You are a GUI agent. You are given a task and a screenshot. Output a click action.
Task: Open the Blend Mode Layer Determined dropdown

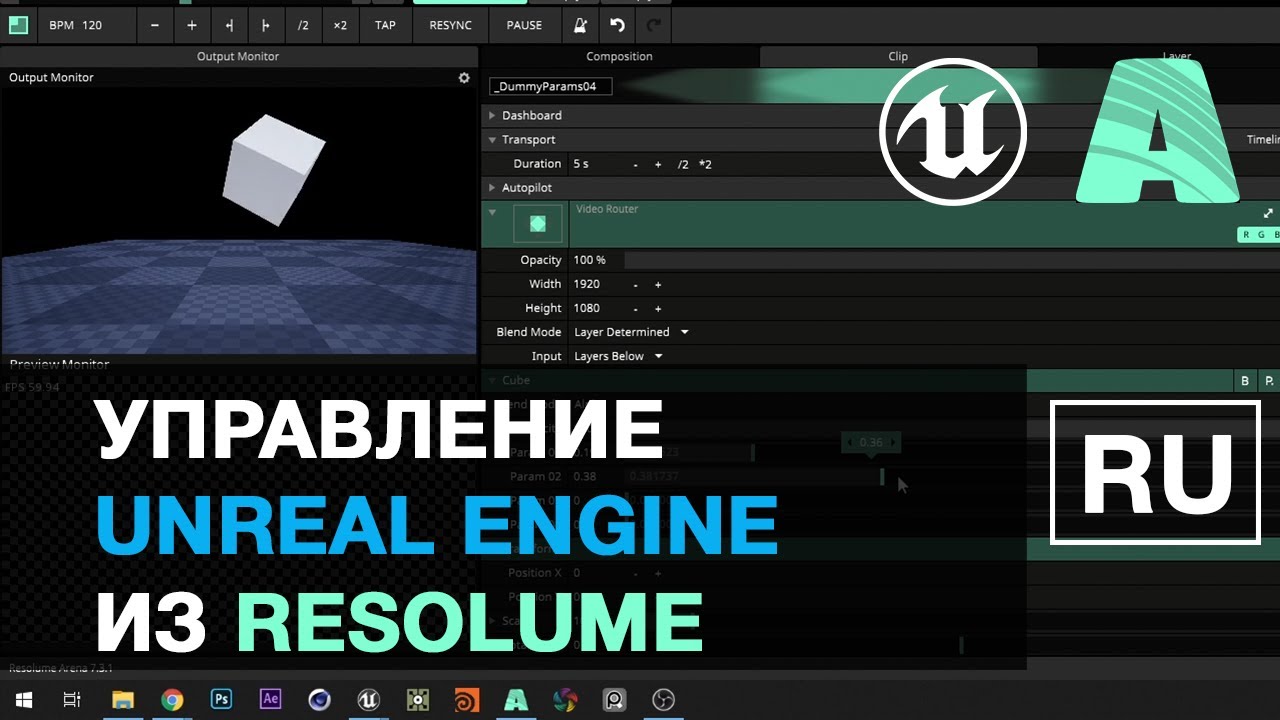click(x=632, y=332)
